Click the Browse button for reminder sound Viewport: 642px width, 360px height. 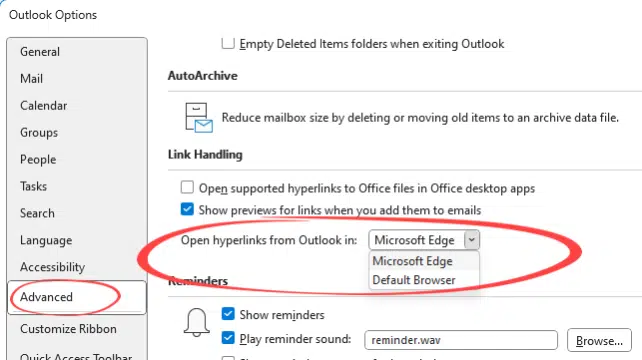599,340
